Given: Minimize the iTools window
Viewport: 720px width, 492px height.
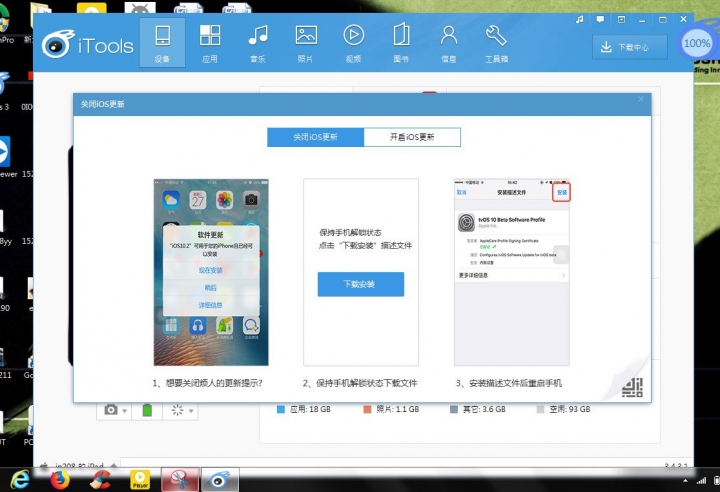Looking at the screenshot, I should click(x=642, y=20).
